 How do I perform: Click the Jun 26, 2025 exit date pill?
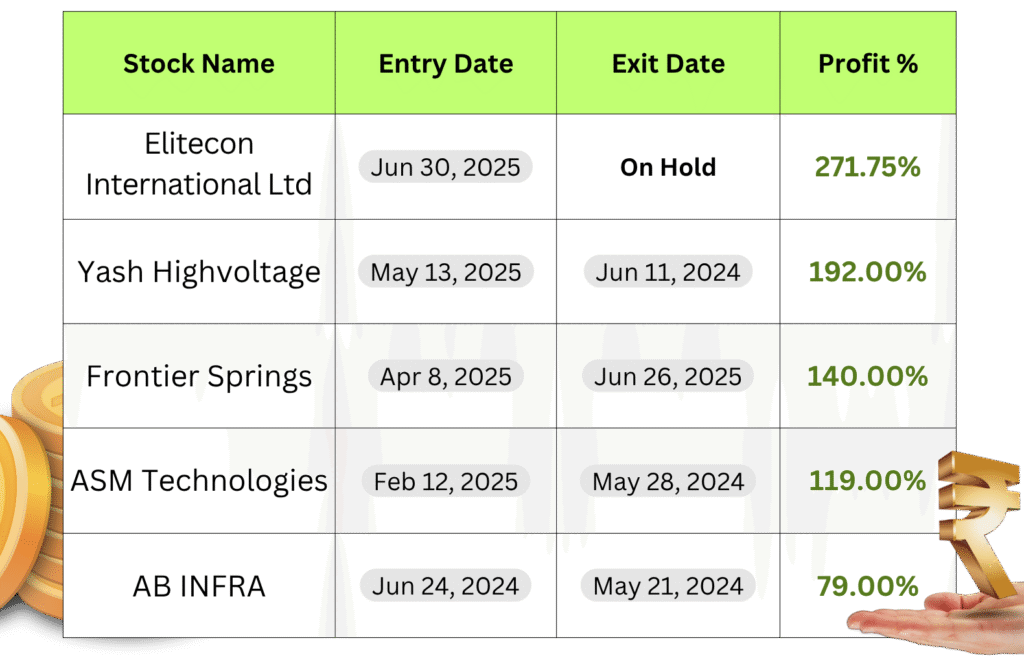668,377
